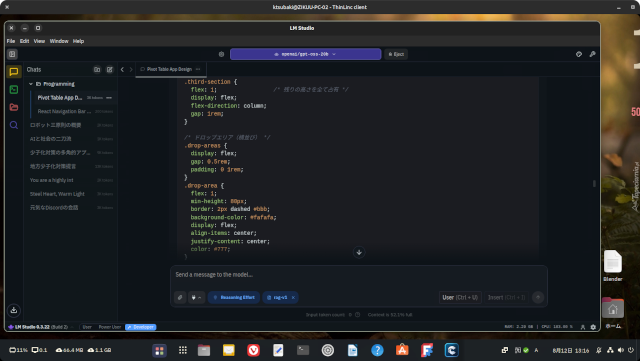Open the wrench settings icon at top right
The height and width of the screenshot is (361, 640).
coord(592,54)
